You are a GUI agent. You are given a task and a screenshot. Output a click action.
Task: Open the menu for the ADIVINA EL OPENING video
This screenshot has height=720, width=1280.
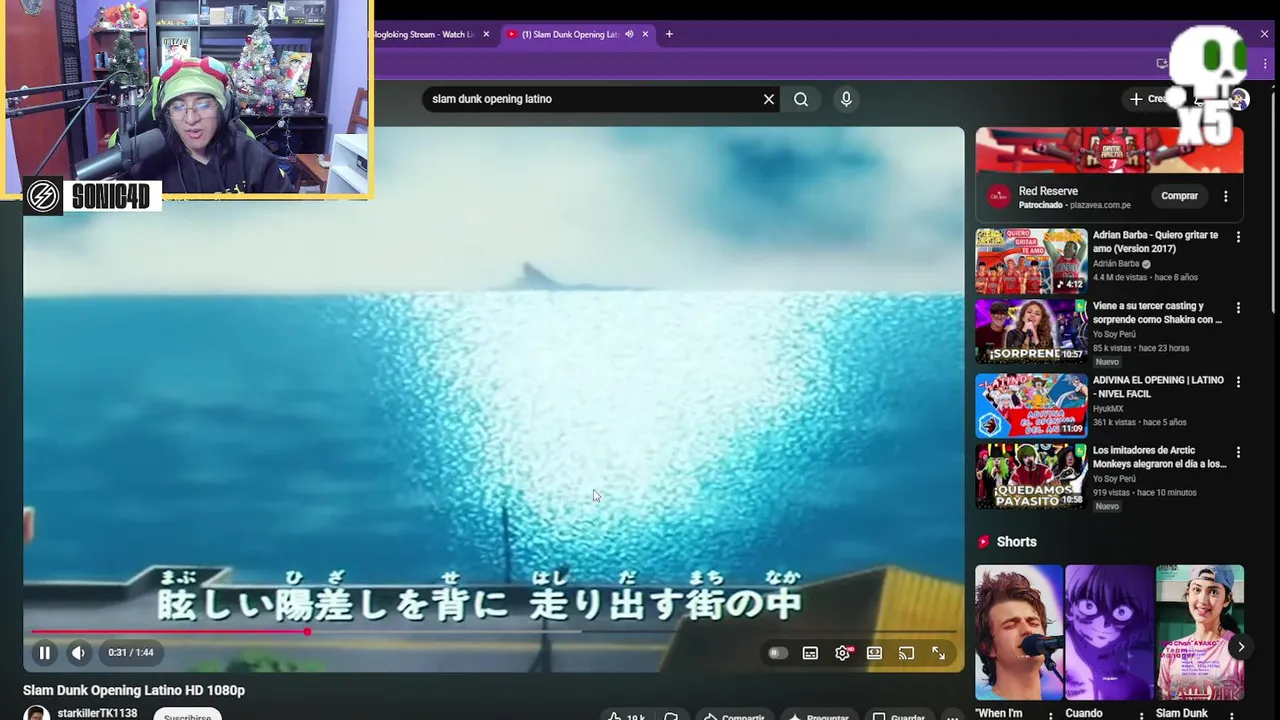1238,382
